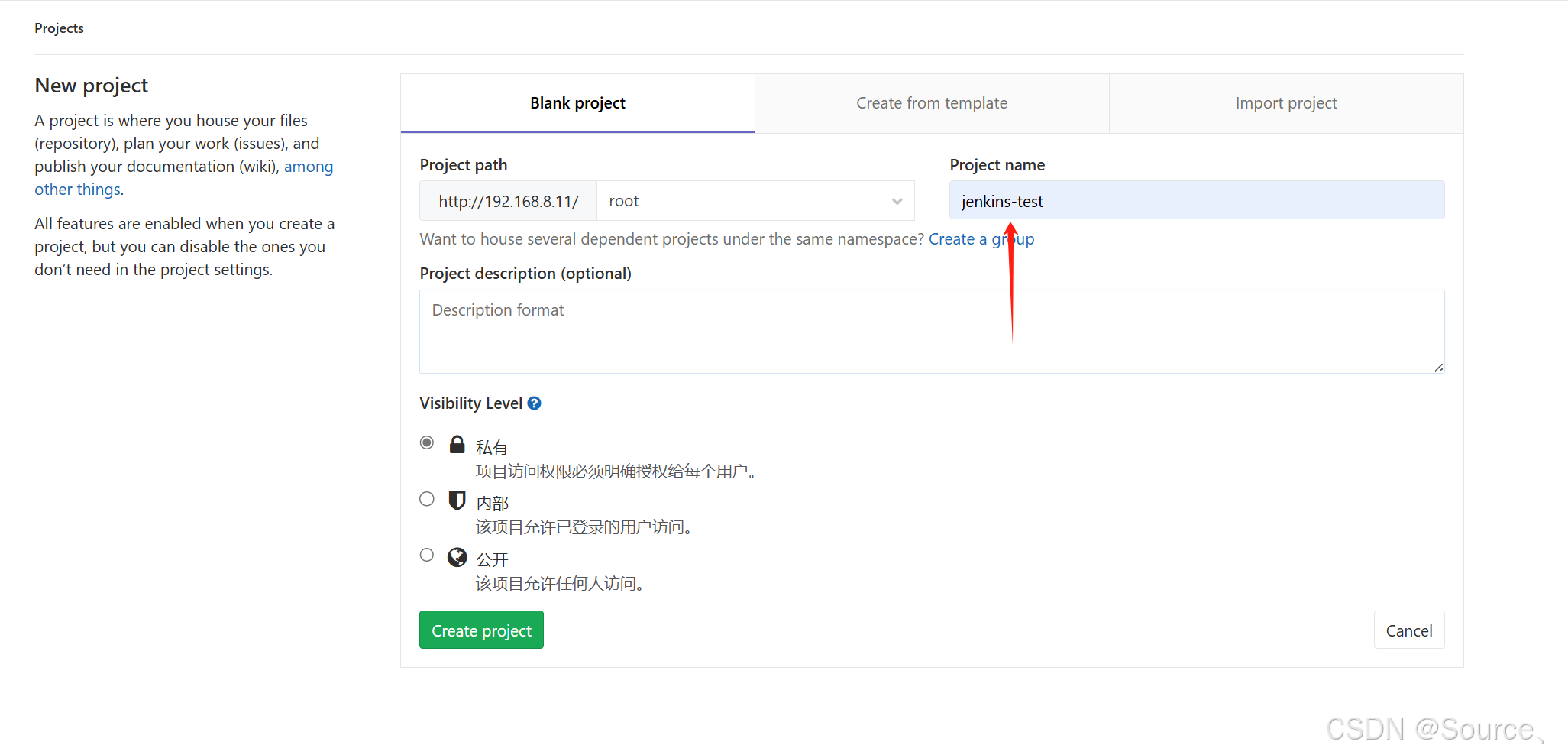The height and width of the screenshot is (755, 1568).
Task: Click the 项目访问权限必须明确授权给每个用户 description
Action: (616, 471)
